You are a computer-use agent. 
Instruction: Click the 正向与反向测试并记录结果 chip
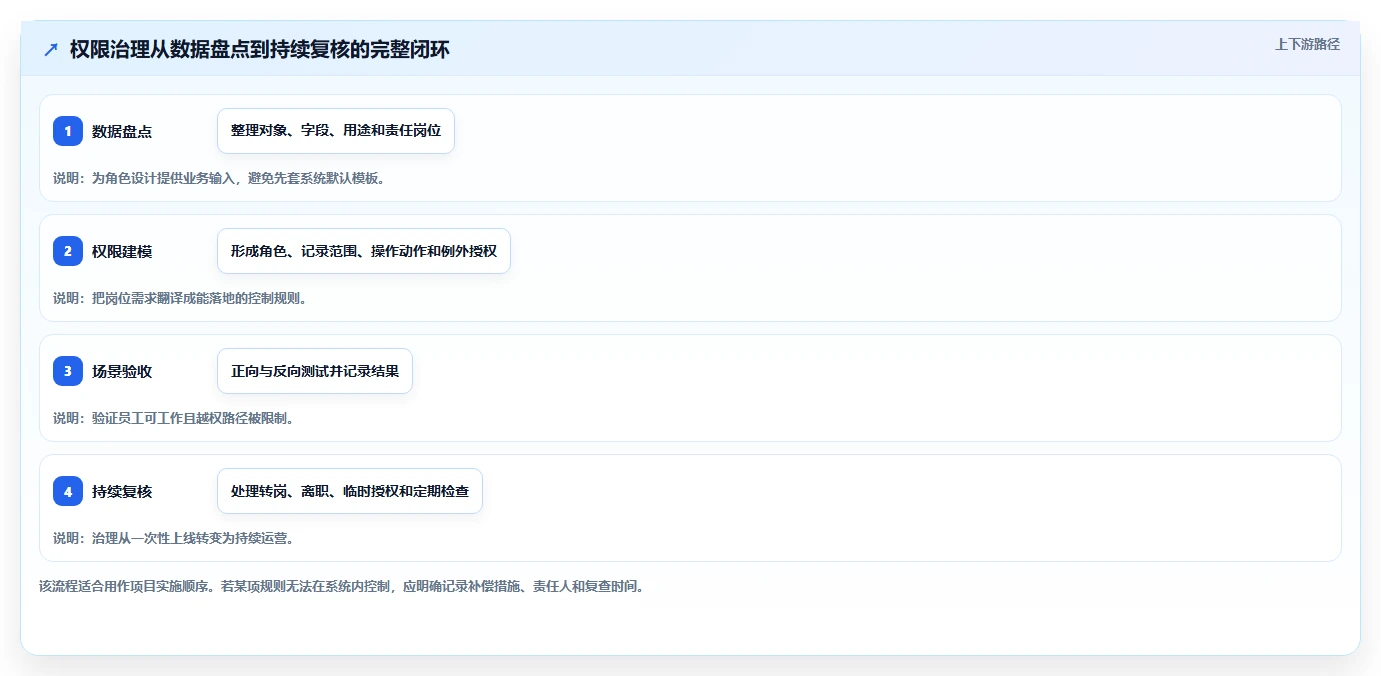tap(315, 371)
